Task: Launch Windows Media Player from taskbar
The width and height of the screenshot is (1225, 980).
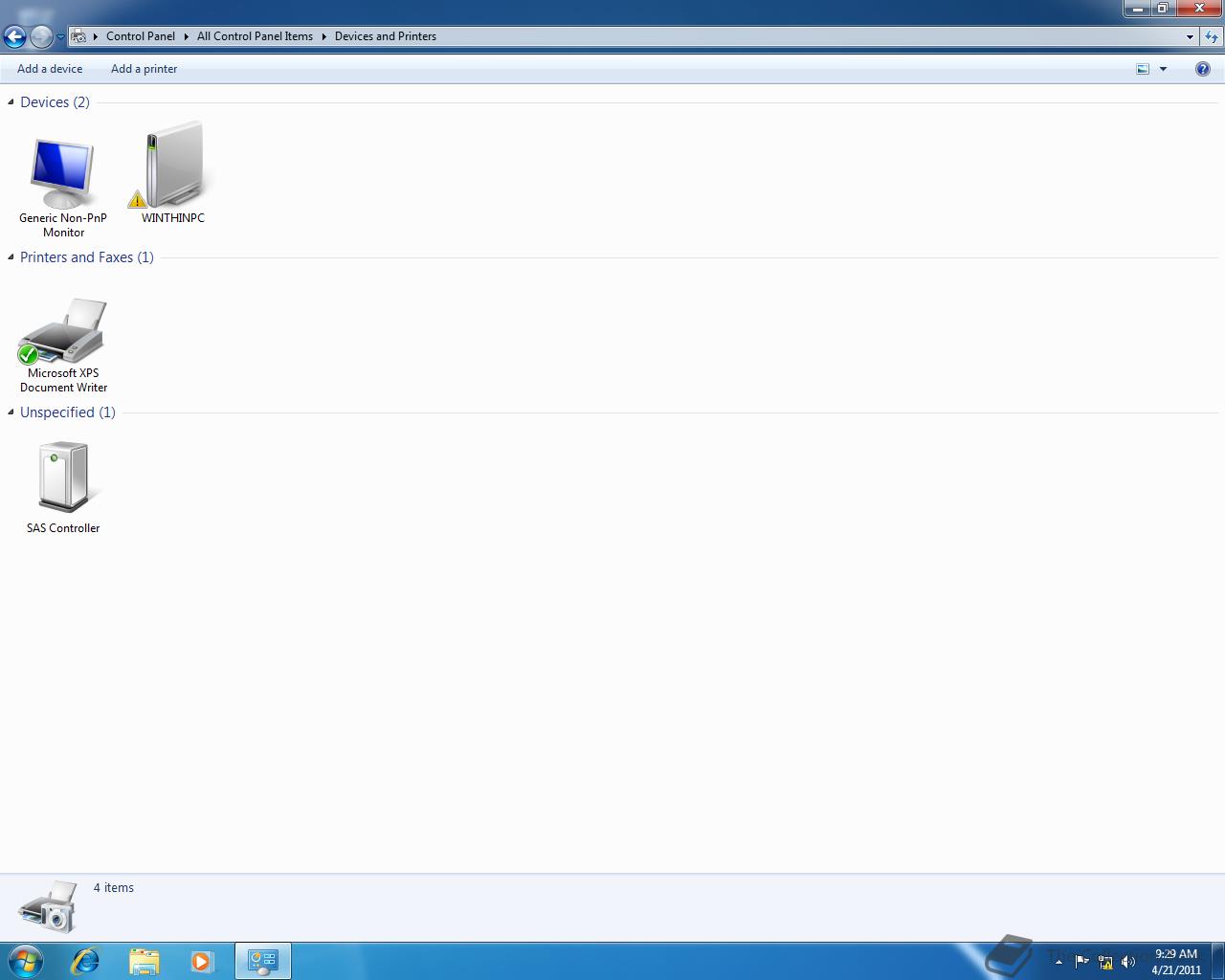Action: coord(202,961)
